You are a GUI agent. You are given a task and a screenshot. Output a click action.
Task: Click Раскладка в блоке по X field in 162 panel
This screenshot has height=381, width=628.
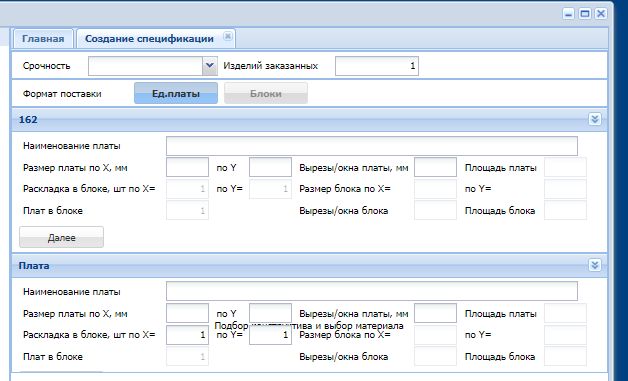[x=187, y=189]
